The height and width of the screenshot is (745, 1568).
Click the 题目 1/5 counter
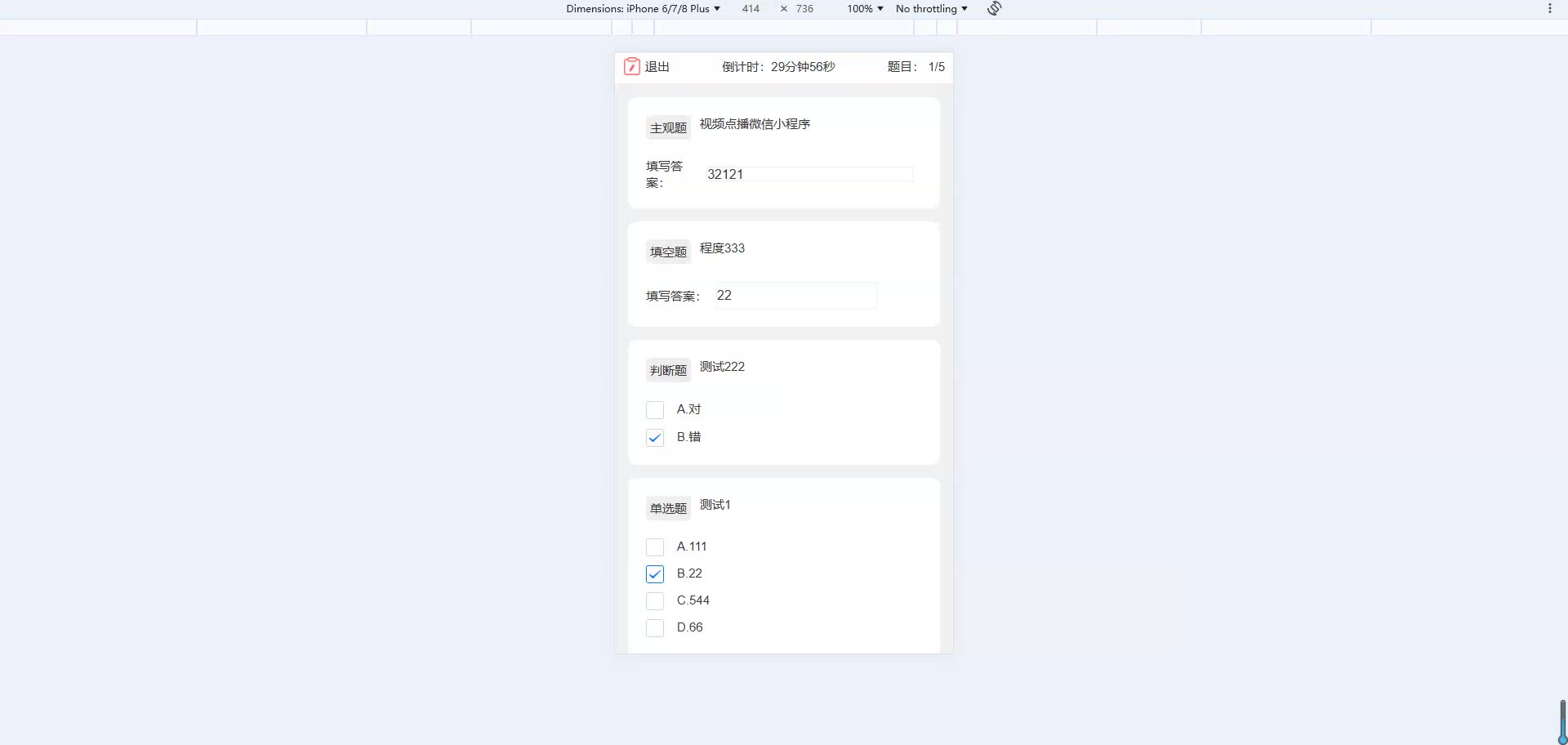point(915,67)
